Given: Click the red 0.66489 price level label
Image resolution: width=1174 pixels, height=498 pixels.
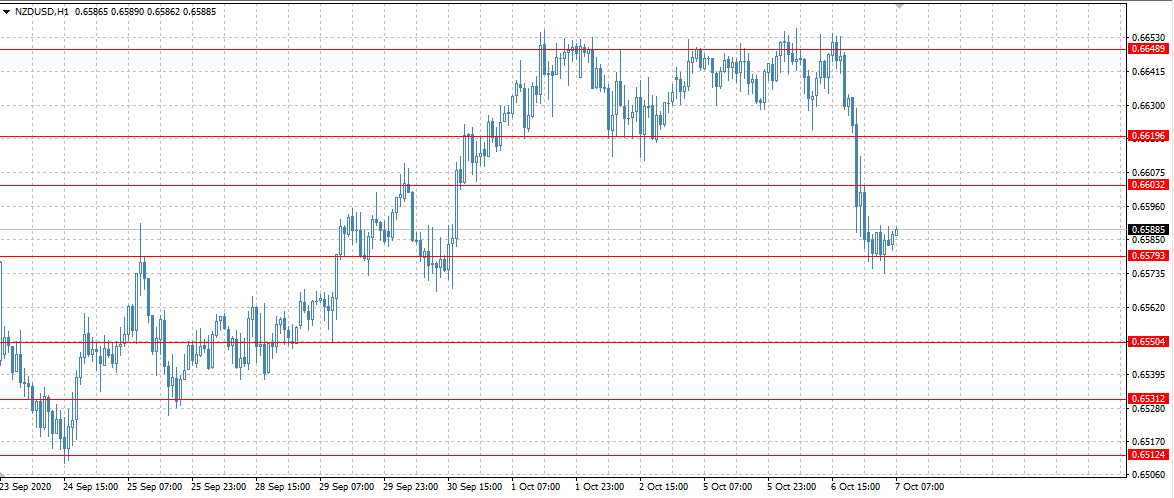Looking at the screenshot, I should (x=1149, y=49).
